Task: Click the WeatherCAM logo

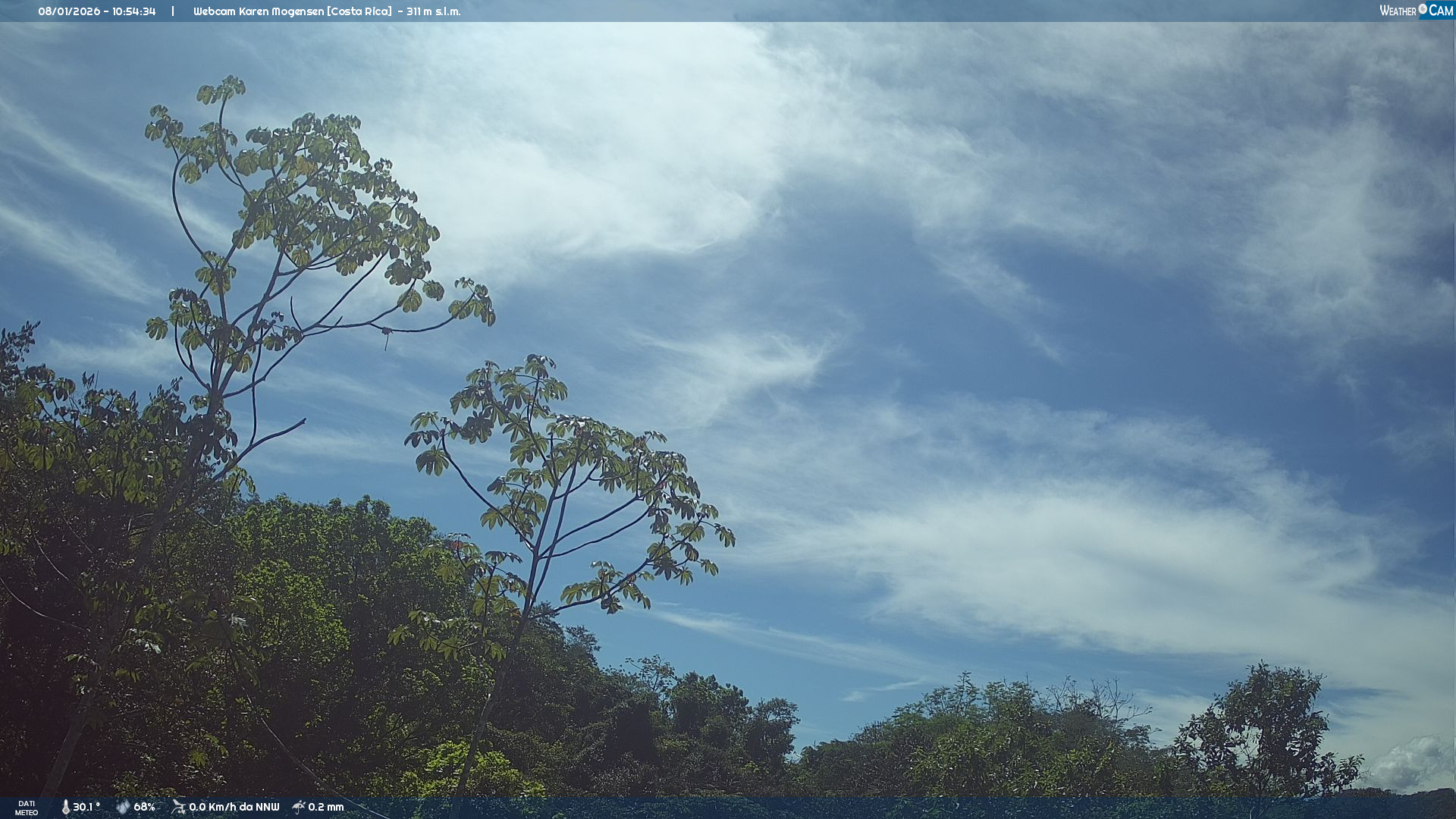Action: tap(1415, 11)
